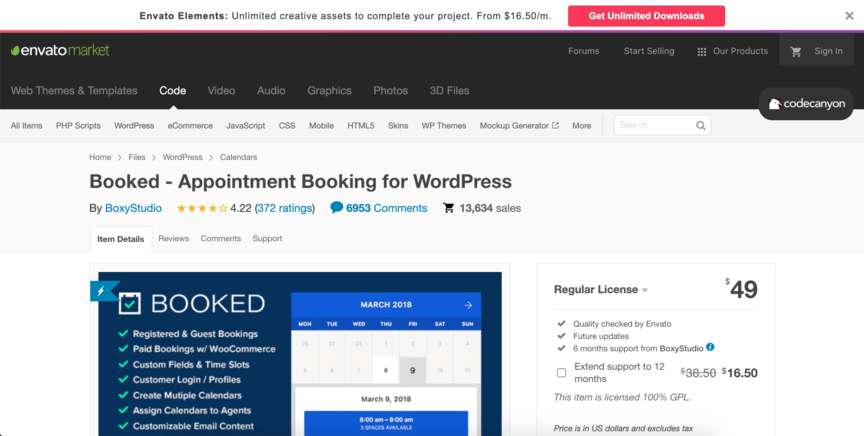Go to Home breadcrumb
The height and width of the screenshot is (436, 864).
(x=100, y=157)
